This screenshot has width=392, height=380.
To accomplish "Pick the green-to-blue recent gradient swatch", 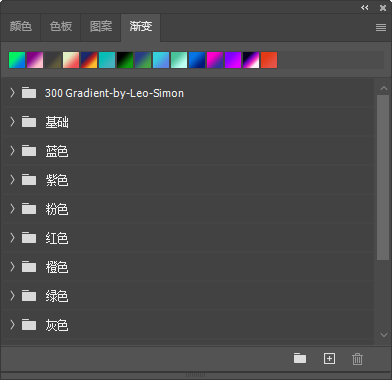I will (17, 60).
